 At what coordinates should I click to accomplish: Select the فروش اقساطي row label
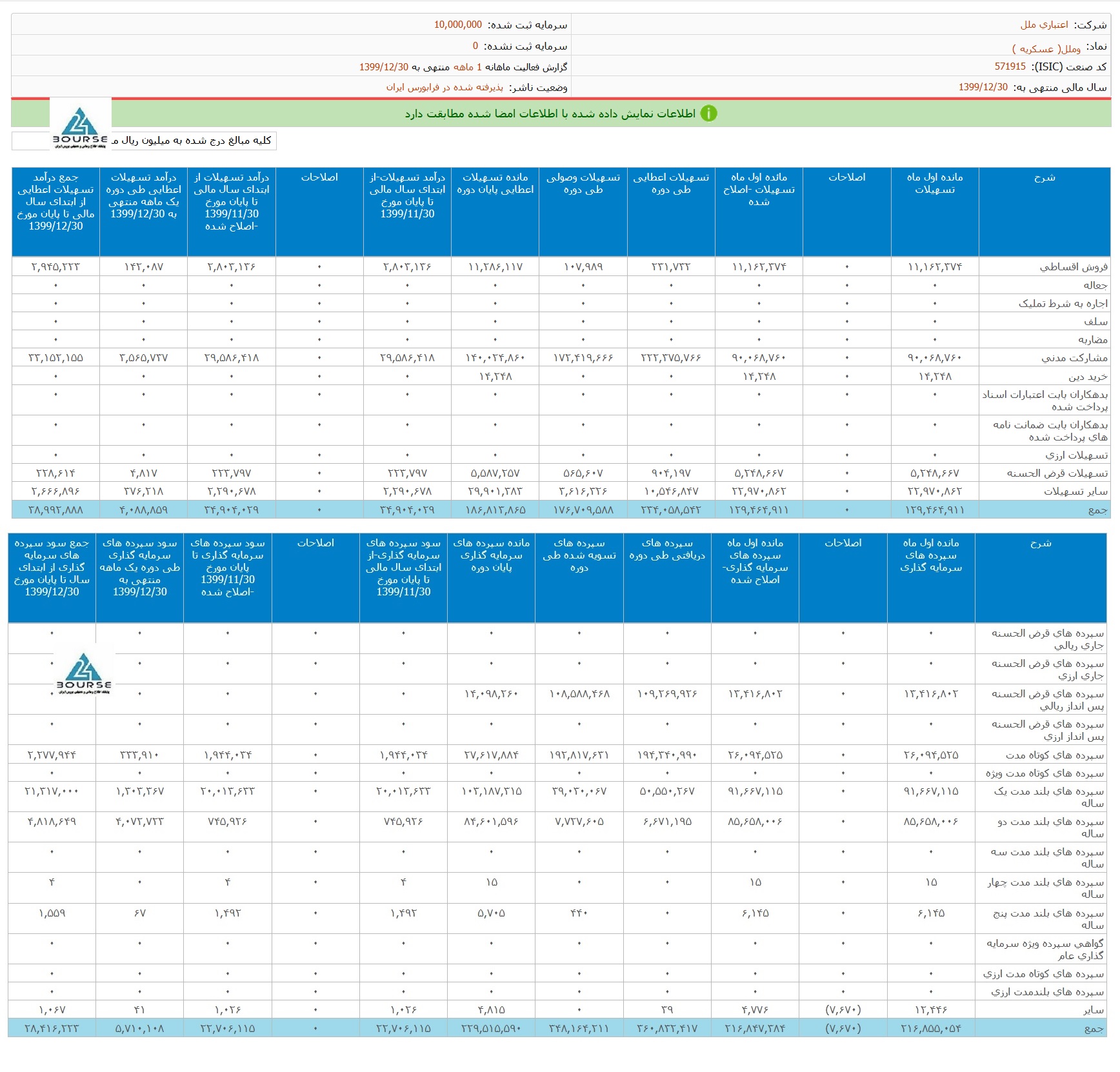click(x=1073, y=267)
